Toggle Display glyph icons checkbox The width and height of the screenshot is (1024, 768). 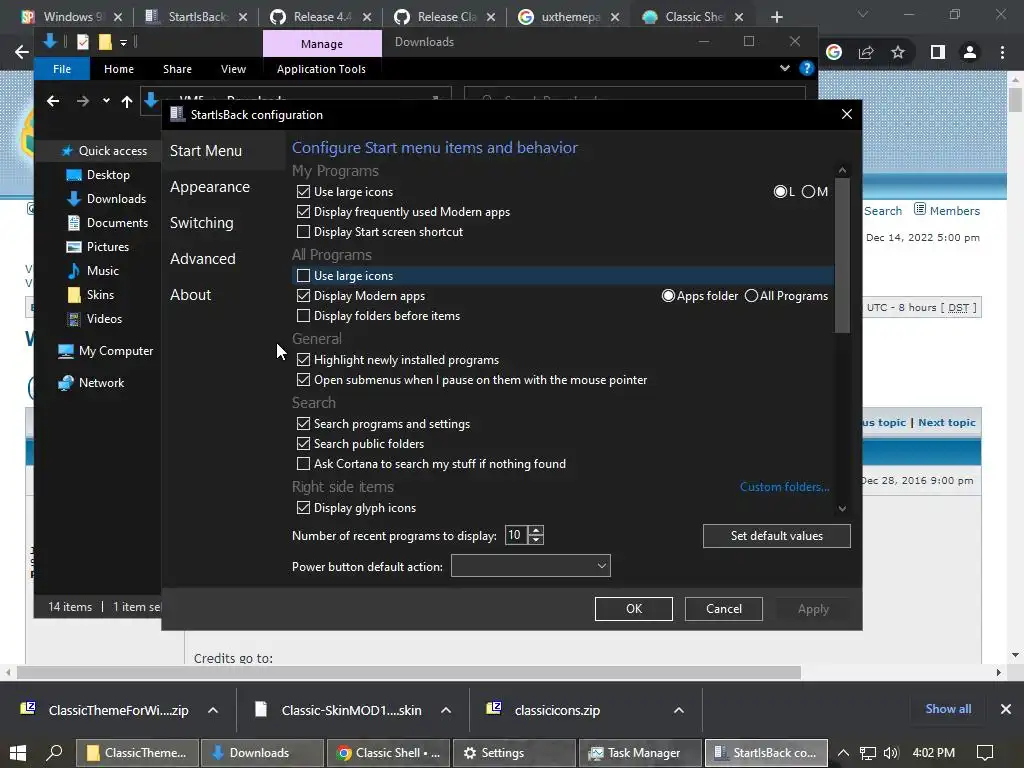(303, 507)
